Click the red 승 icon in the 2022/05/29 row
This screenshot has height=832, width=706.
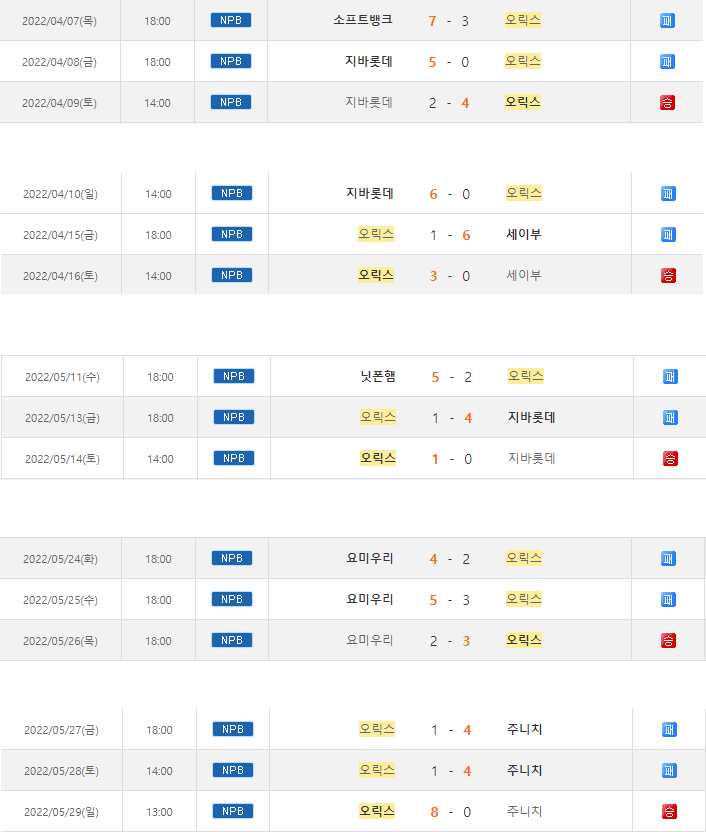(669, 811)
